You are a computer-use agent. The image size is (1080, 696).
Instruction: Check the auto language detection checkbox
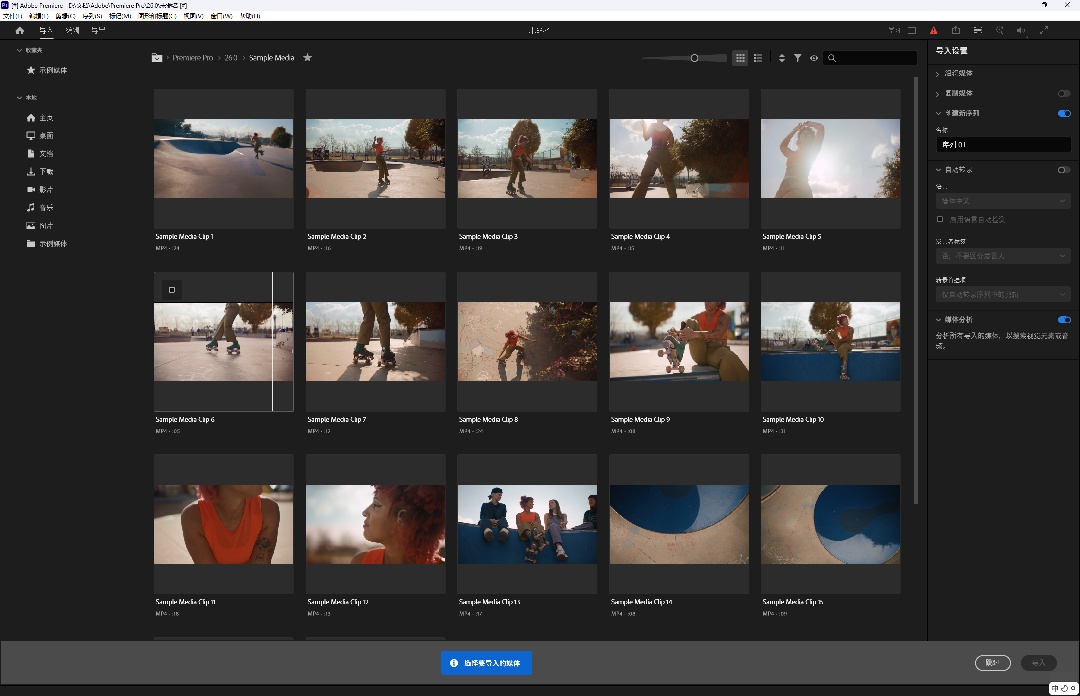tap(940, 219)
